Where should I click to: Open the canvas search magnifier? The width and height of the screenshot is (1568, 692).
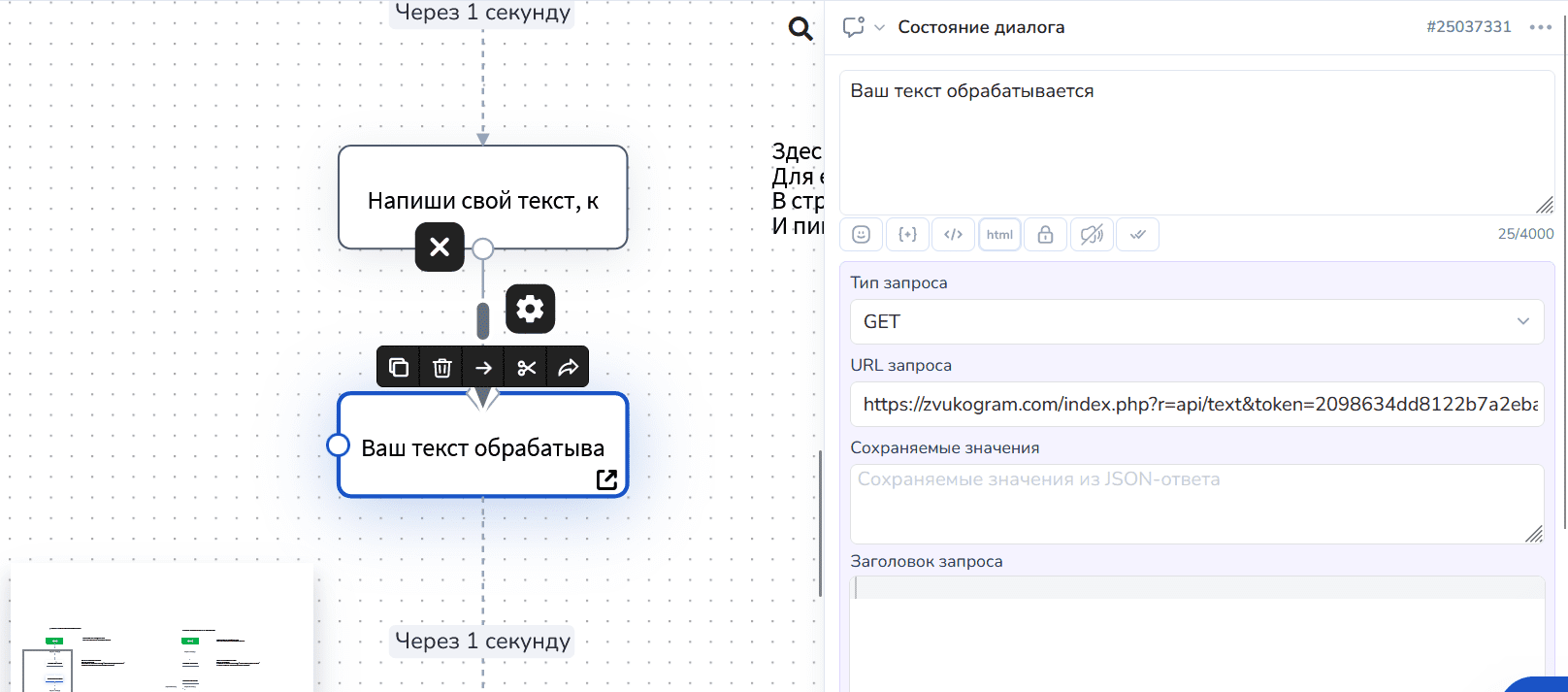tap(800, 29)
